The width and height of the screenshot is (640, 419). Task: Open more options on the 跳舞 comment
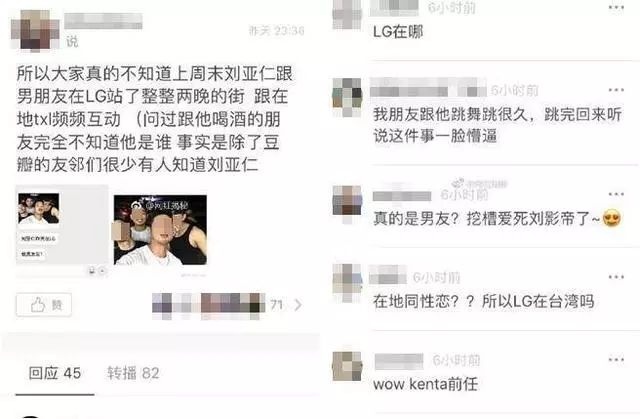616,90
